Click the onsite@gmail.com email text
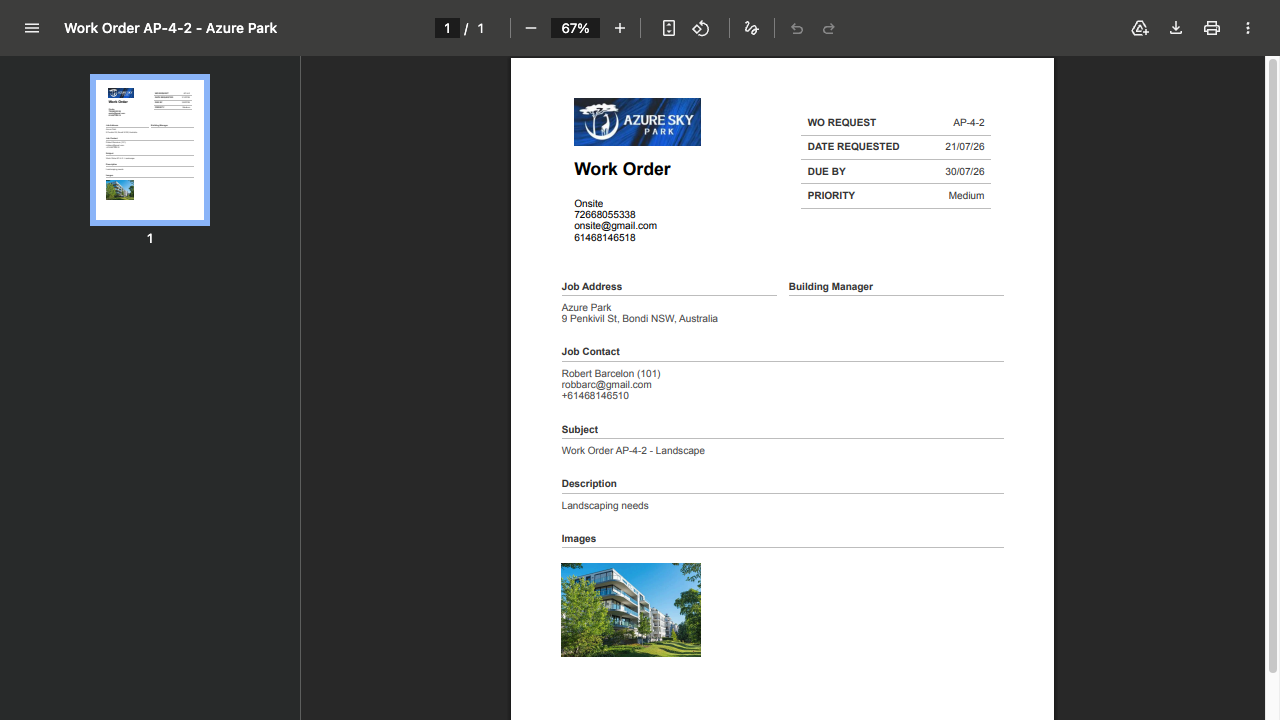The width and height of the screenshot is (1280, 720). [615, 226]
